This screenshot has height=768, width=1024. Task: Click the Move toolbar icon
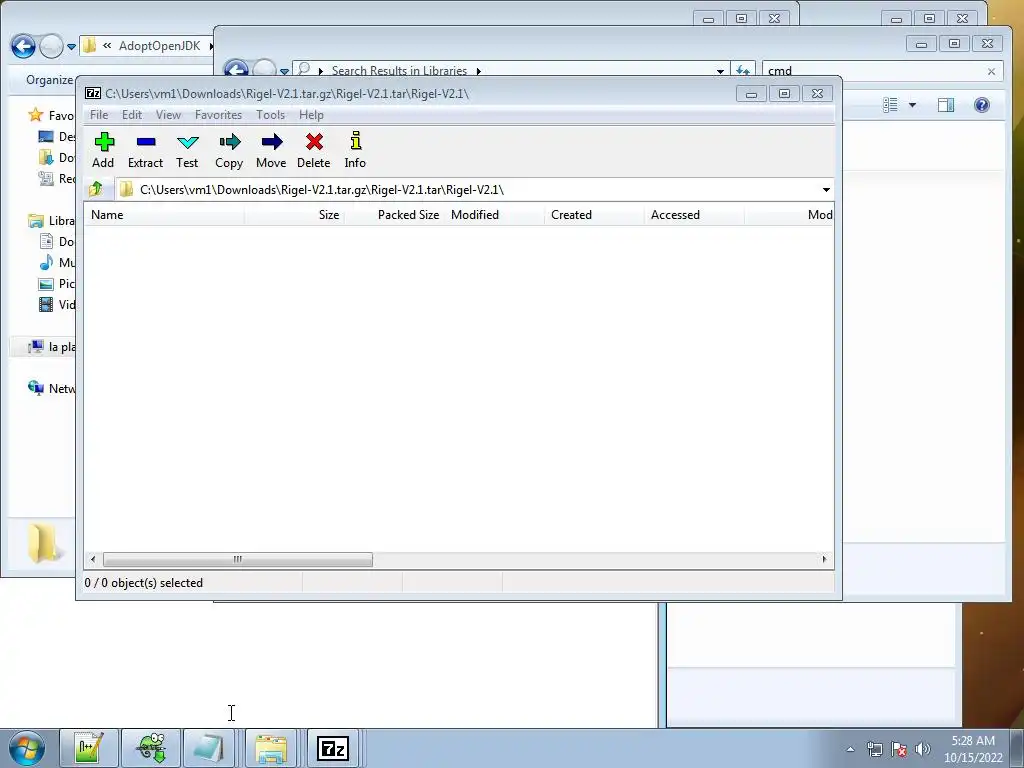271,150
